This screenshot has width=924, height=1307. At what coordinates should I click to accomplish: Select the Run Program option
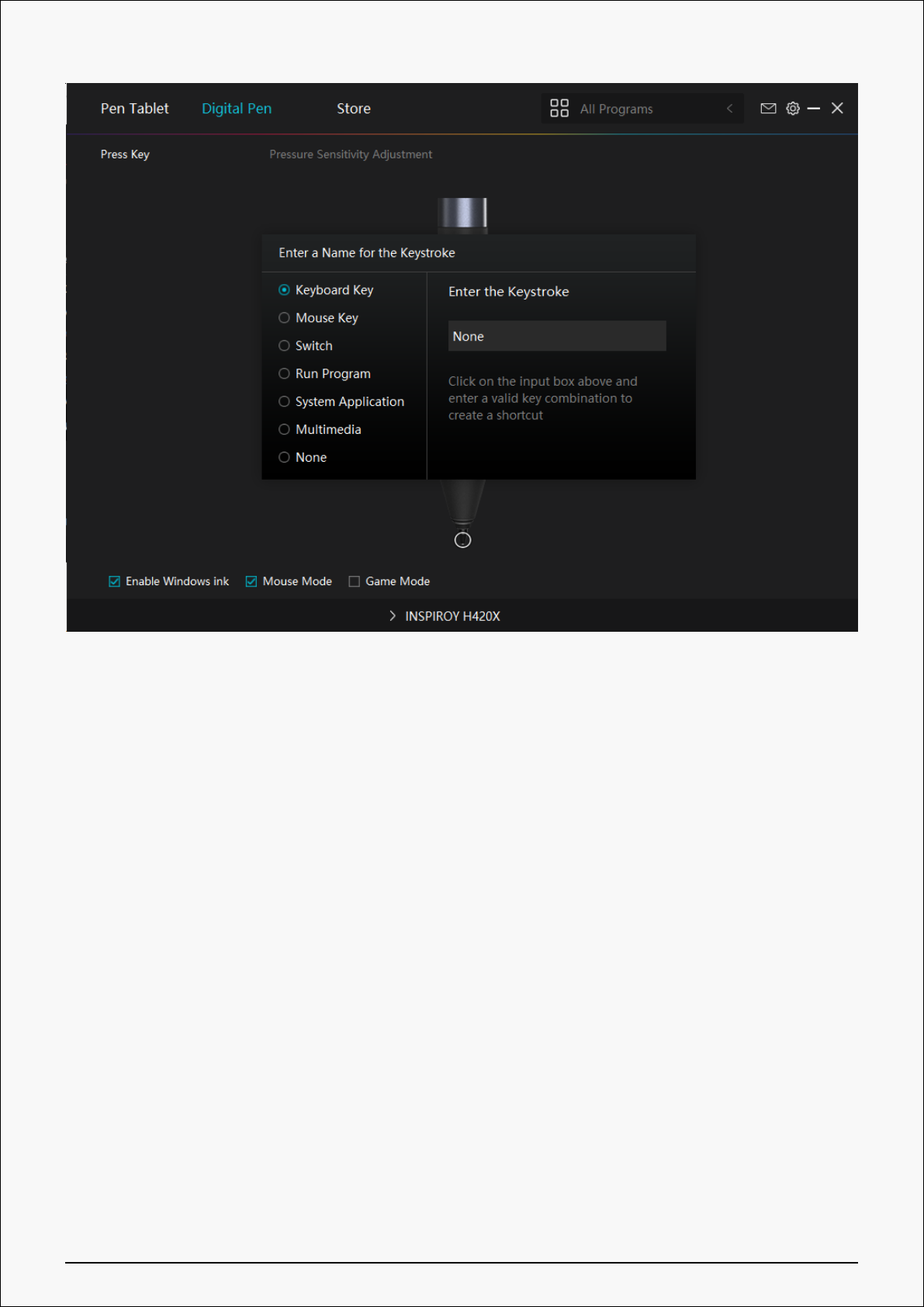click(x=284, y=374)
